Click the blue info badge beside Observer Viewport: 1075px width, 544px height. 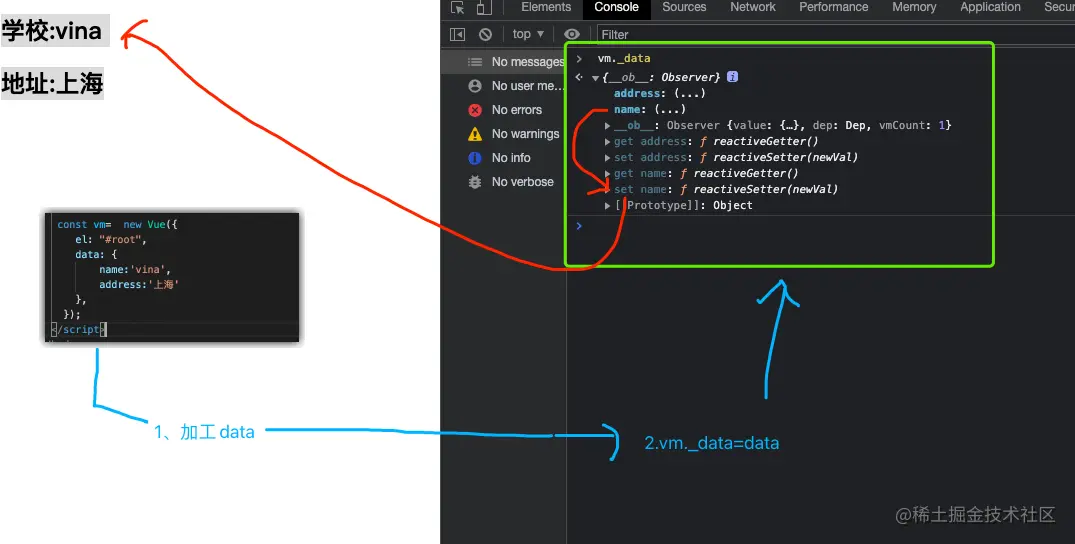click(732, 77)
